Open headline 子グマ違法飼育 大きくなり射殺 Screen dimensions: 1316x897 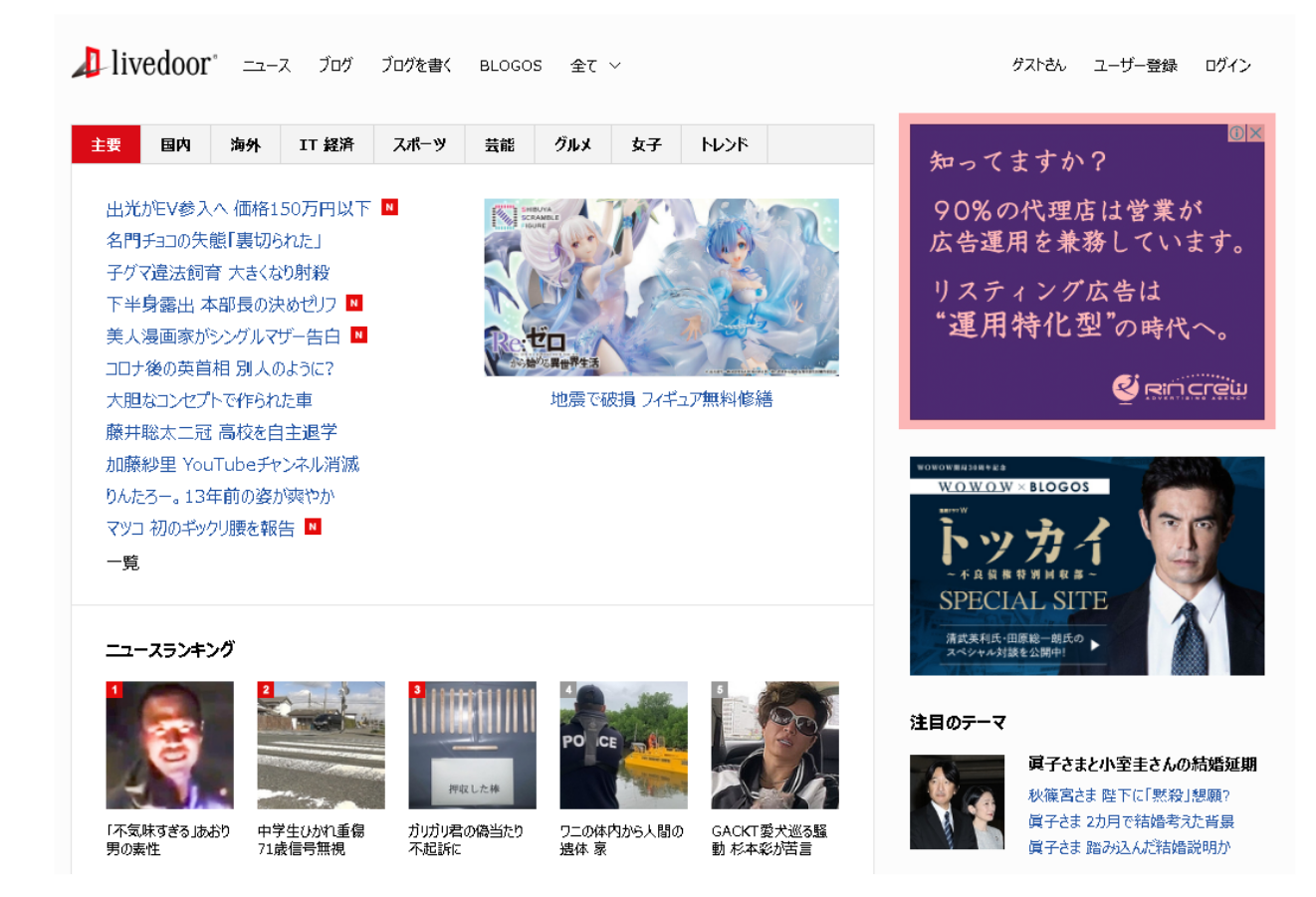[218, 272]
